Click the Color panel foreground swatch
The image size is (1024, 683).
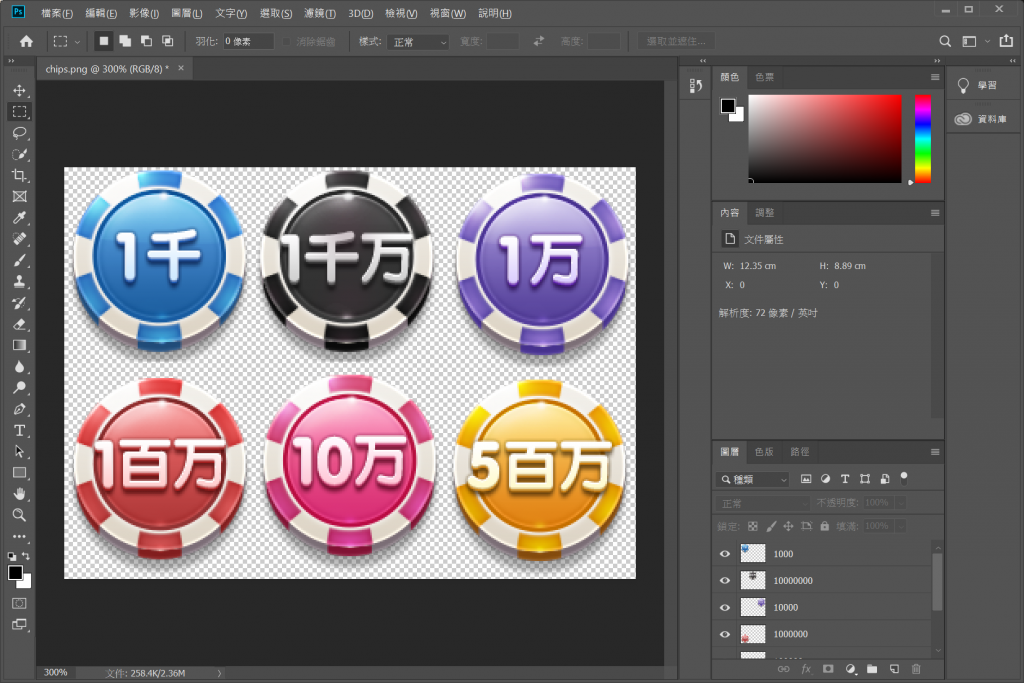[x=728, y=106]
